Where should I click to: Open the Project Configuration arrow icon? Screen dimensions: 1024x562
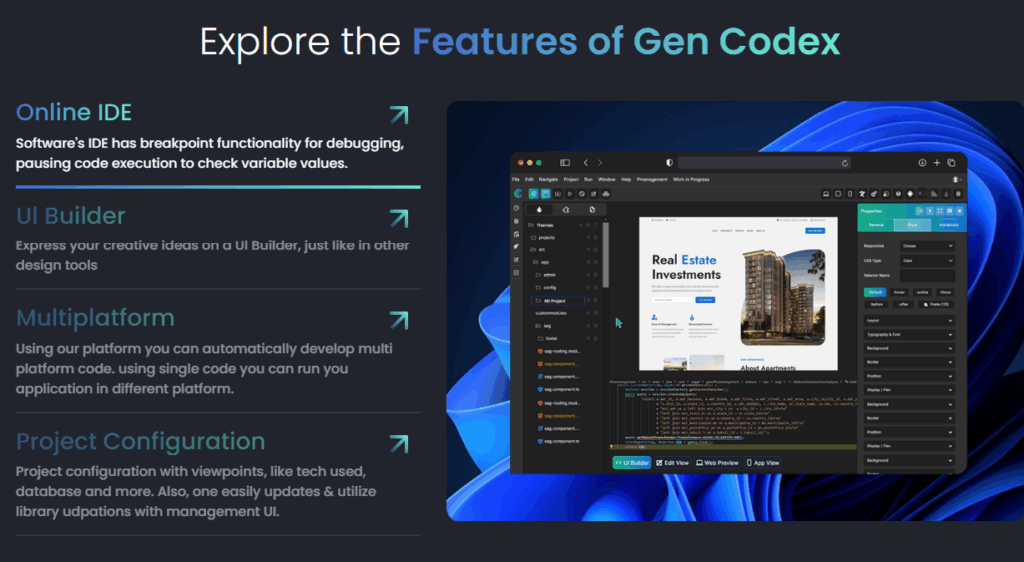pyautogui.click(x=399, y=444)
